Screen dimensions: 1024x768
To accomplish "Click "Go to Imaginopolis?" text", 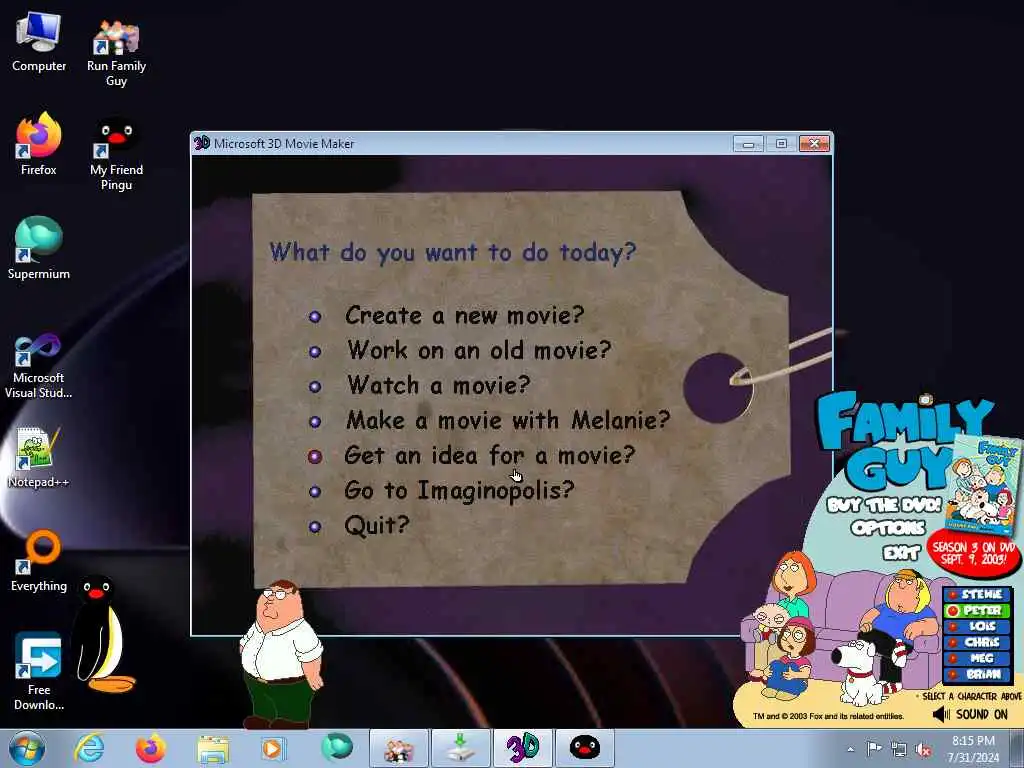I will (x=459, y=490).
